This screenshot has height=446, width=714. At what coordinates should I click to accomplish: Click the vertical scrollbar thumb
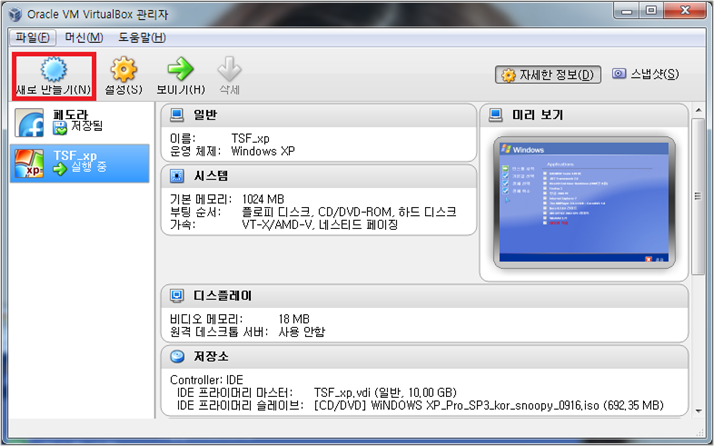tap(698, 196)
